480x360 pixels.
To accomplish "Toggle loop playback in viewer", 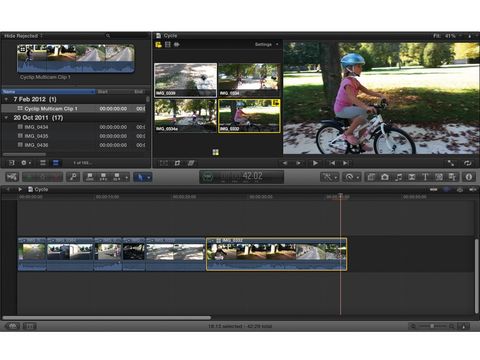I will [468, 163].
